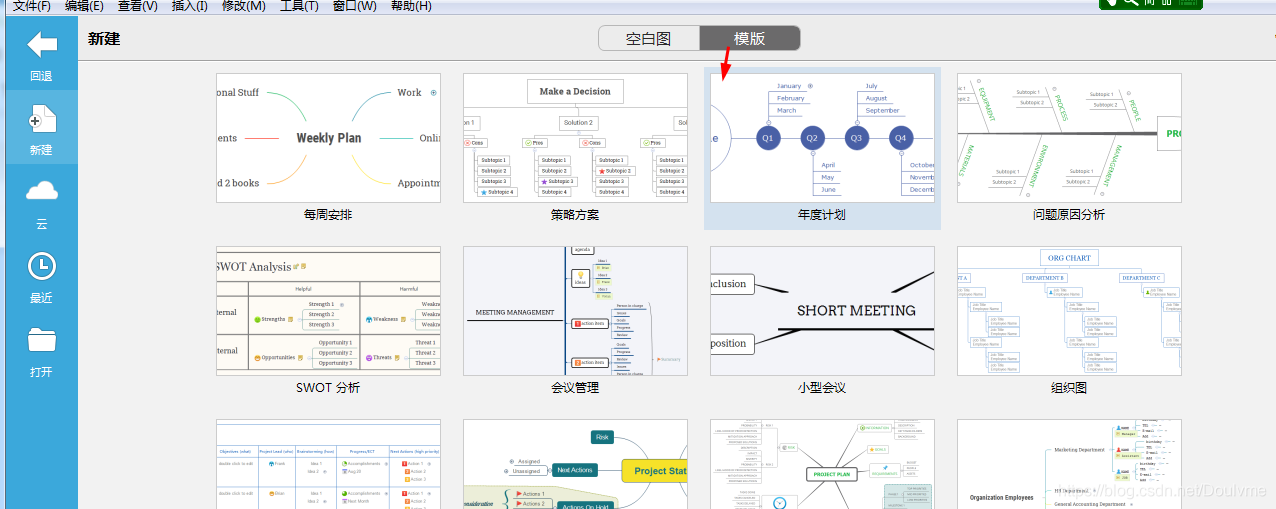Pick the PROJECT PLAN template thumbnail
This screenshot has width=1276, height=509.
pos(822,464)
